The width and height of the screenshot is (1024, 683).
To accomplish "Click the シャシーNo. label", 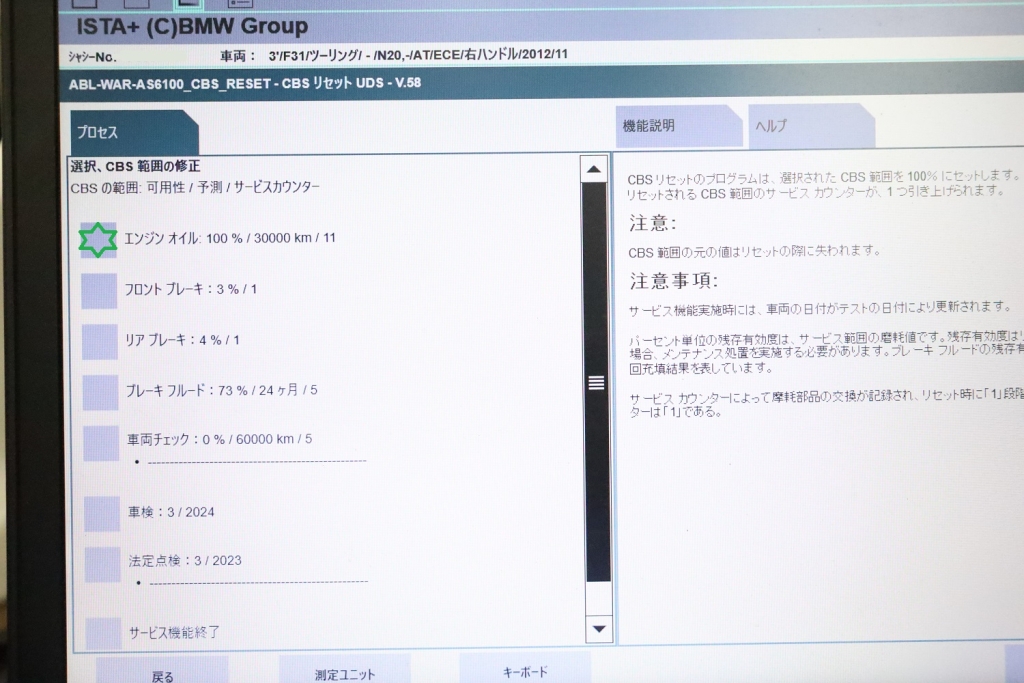I will tap(92, 57).
